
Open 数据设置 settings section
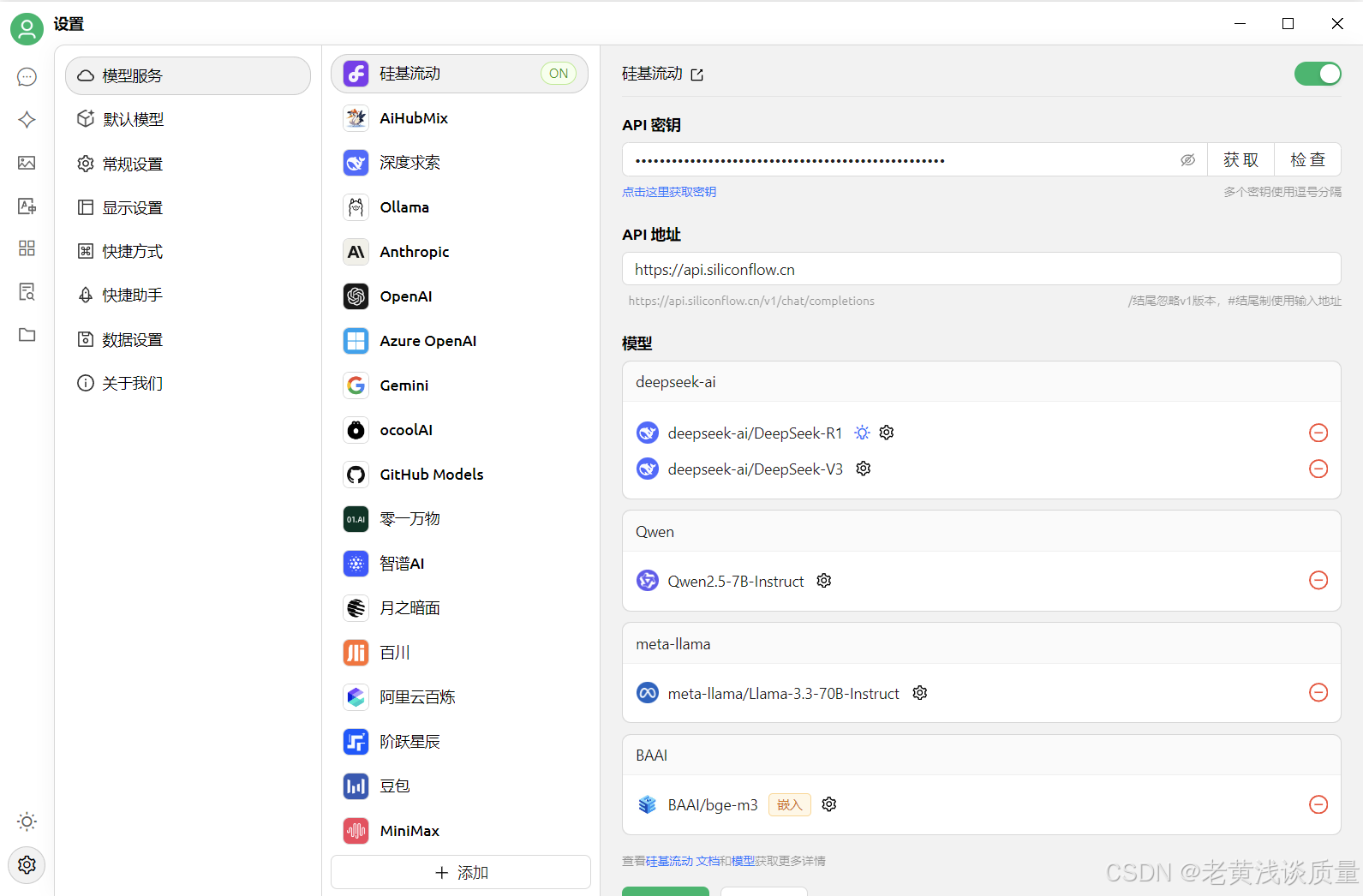tap(188, 339)
